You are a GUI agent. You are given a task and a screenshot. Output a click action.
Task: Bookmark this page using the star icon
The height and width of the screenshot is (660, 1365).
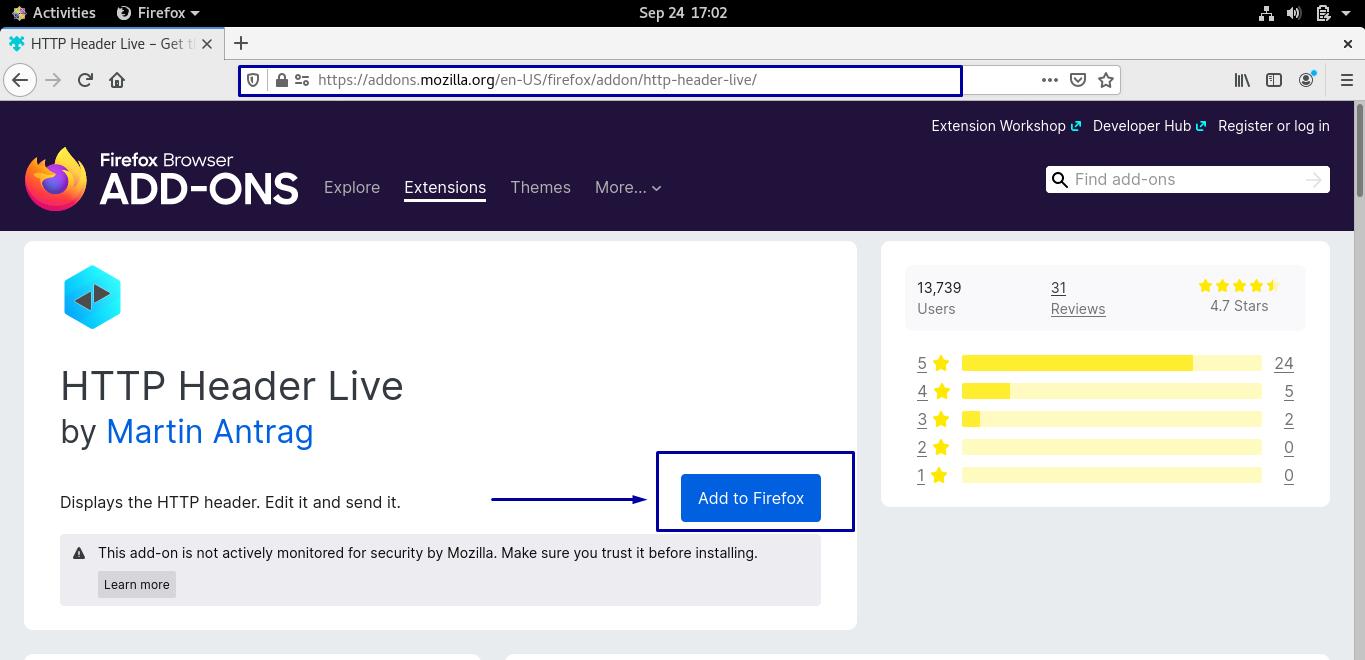[x=1105, y=80]
